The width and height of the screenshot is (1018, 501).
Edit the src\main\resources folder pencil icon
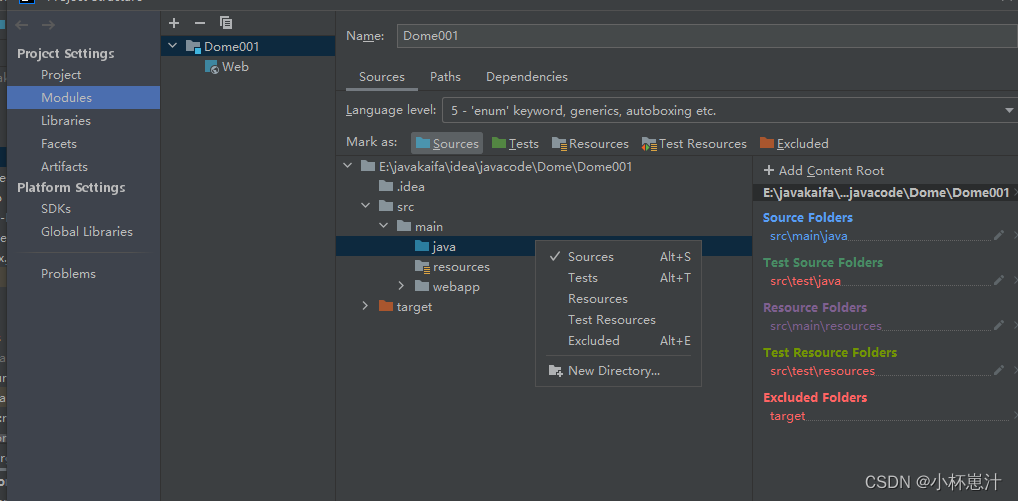pos(999,326)
